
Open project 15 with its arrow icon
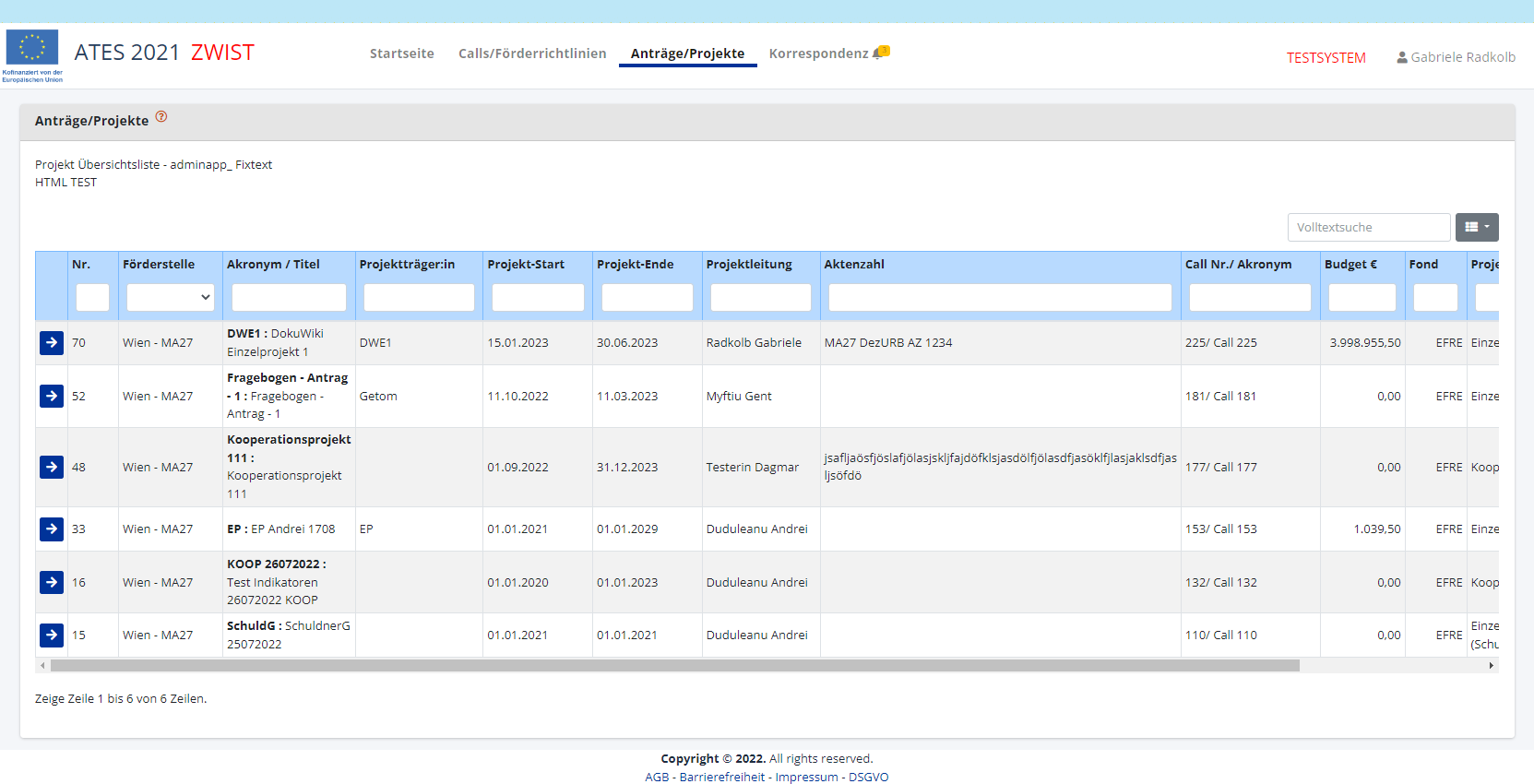tap(52, 635)
